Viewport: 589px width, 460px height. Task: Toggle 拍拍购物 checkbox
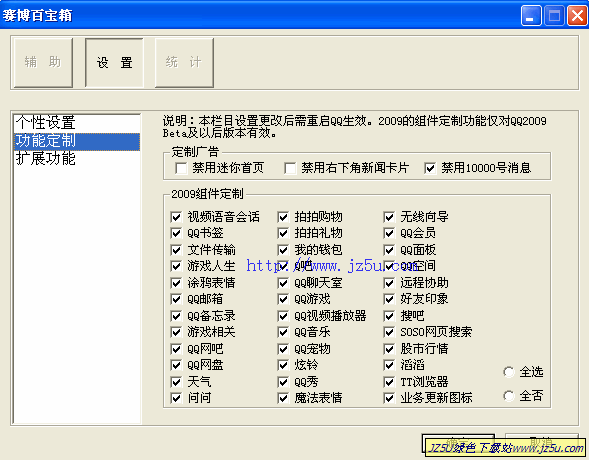click(283, 217)
